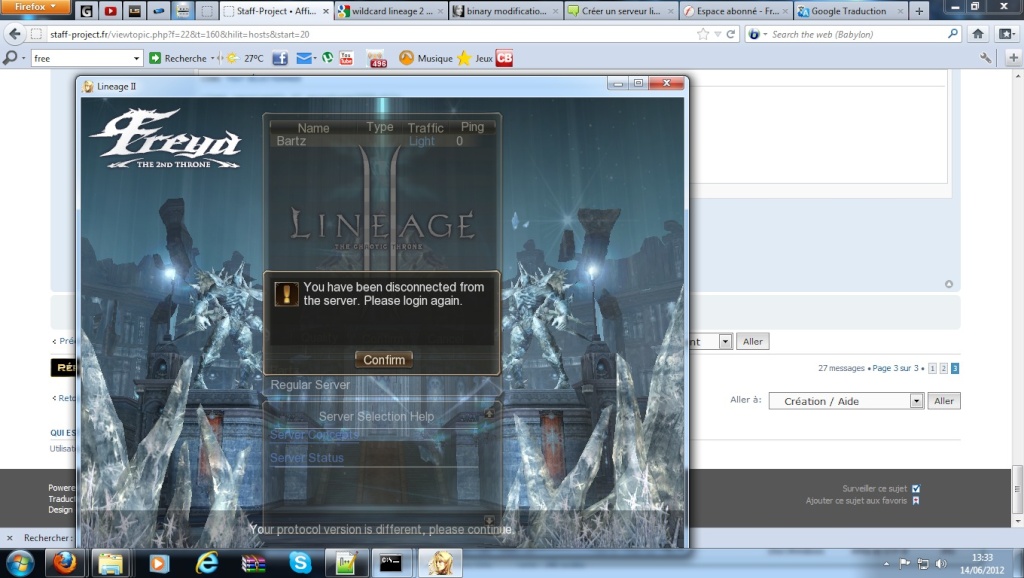
Task: Open the pinned YouTube tab
Action: [x=110, y=11]
